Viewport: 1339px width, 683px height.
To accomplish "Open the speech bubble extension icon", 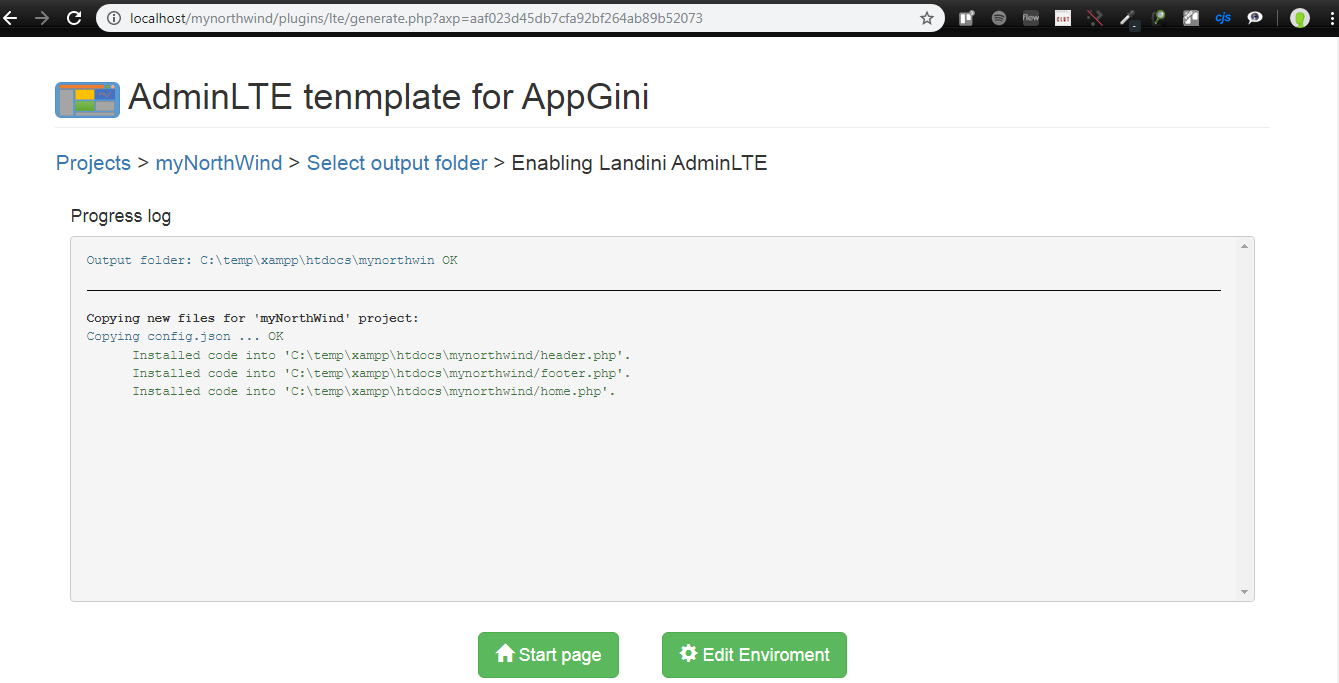I will pyautogui.click(x=1255, y=18).
